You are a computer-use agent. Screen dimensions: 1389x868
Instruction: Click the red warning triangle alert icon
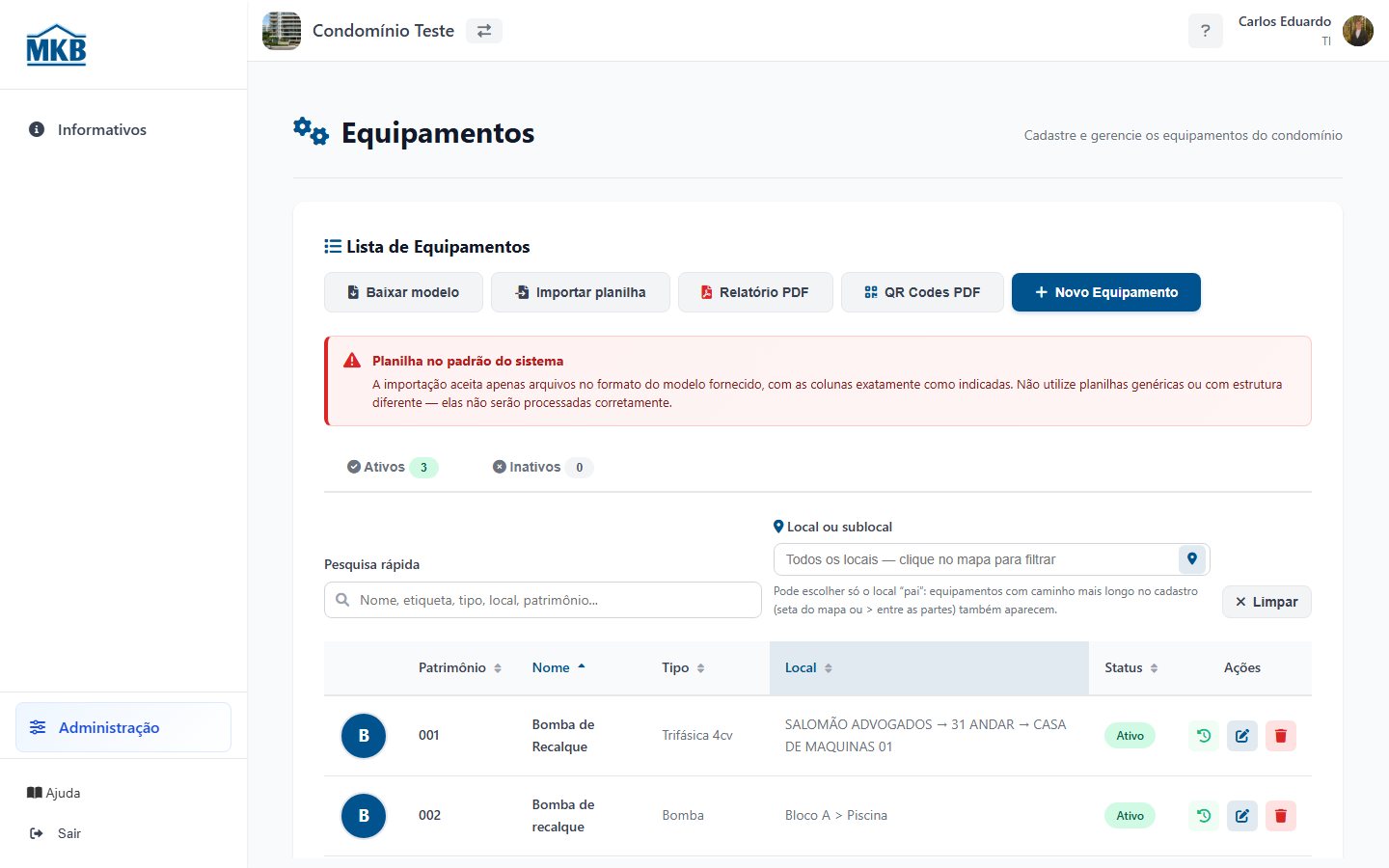point(352,361)
